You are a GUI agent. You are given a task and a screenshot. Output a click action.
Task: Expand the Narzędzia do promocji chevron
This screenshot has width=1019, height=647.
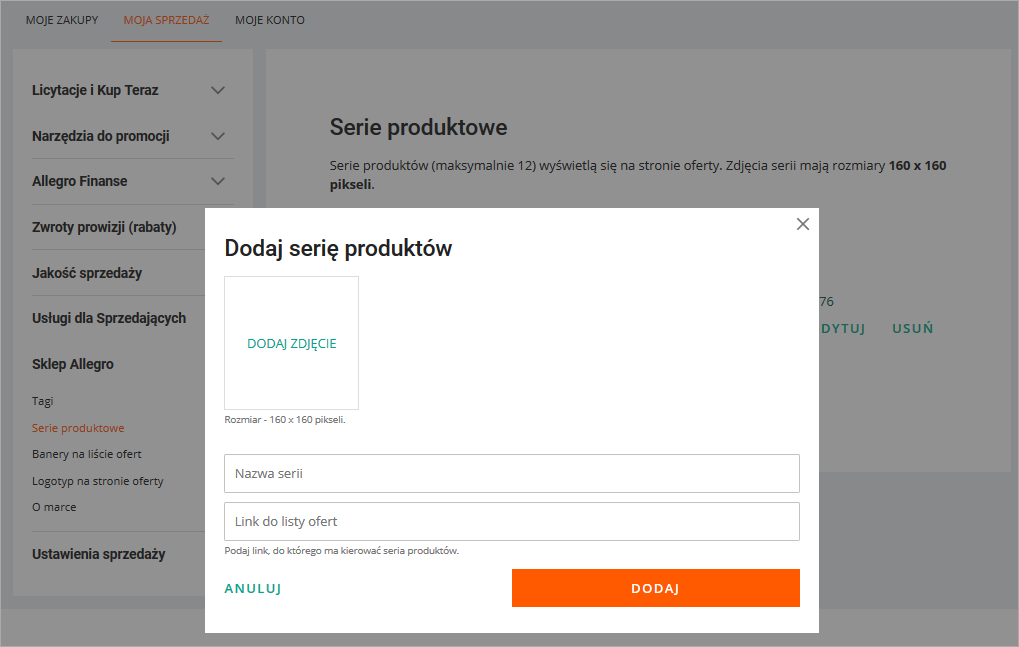pos(218,136)
